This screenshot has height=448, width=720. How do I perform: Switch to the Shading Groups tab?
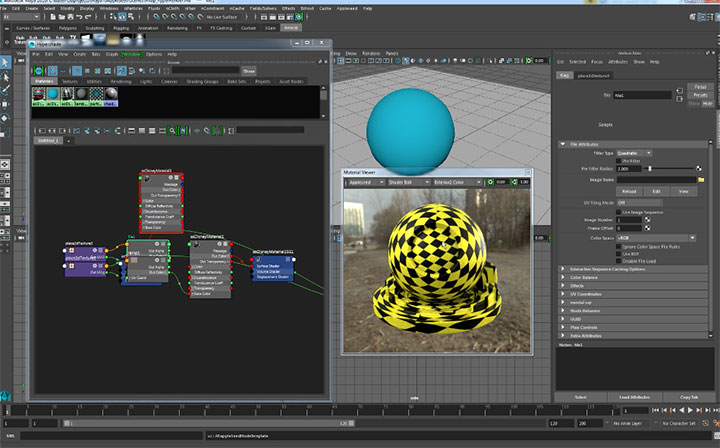coord(202,81)
